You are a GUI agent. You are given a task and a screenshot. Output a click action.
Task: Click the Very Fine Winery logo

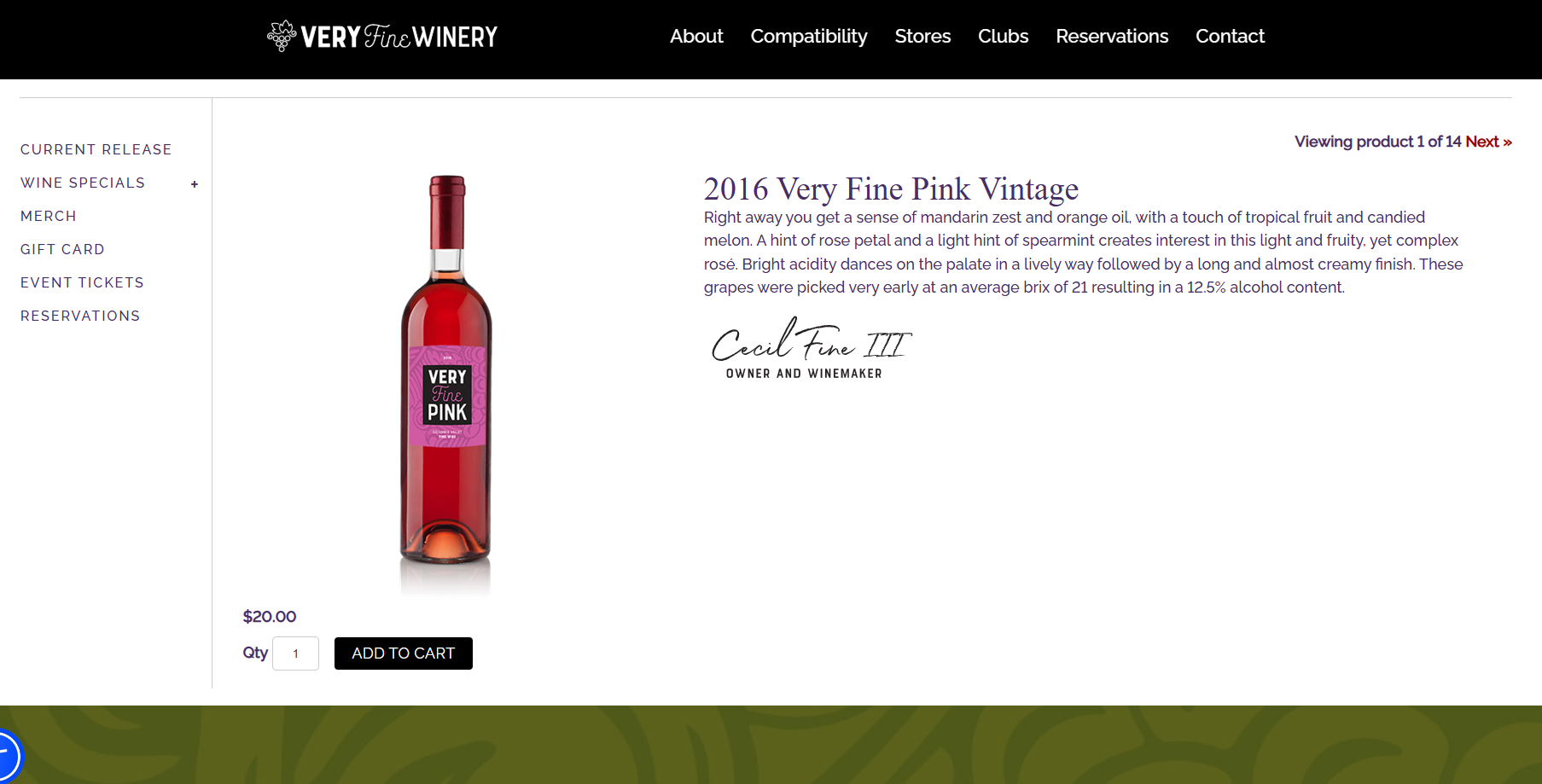point(382,36)
